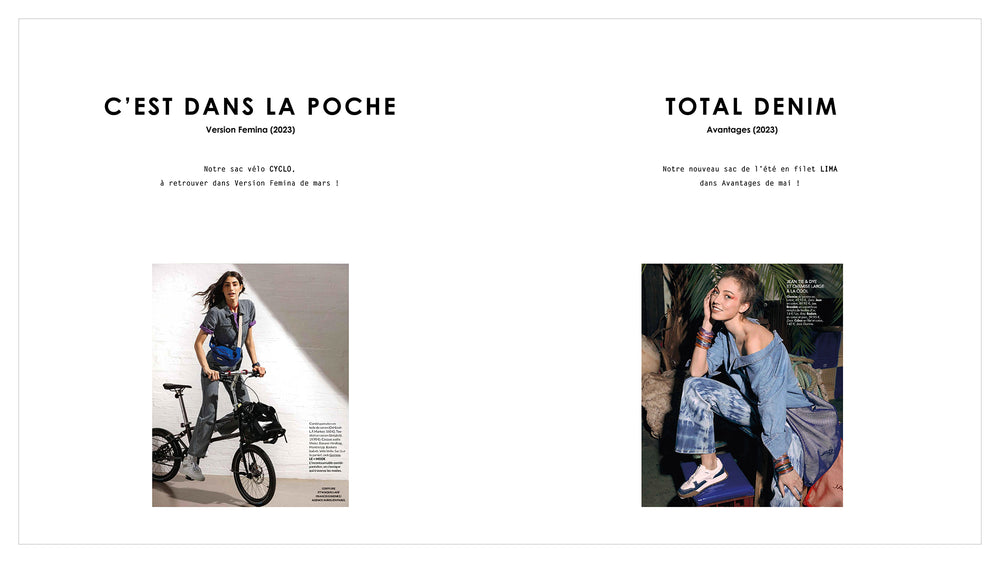Open the tie-dye denim magazine photo
This screenshot has height=563, width=1000.
[742, 385]
